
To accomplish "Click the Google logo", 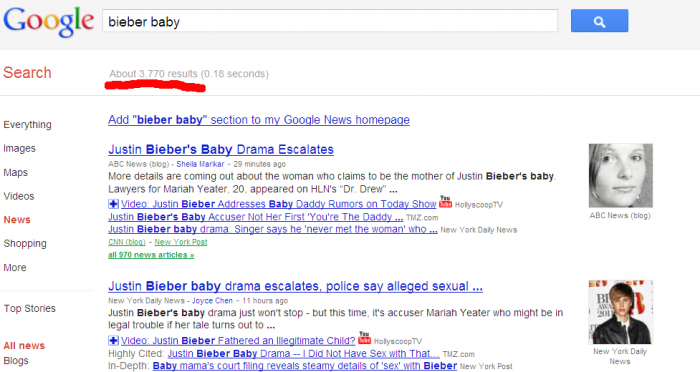I will pos(49,22).
